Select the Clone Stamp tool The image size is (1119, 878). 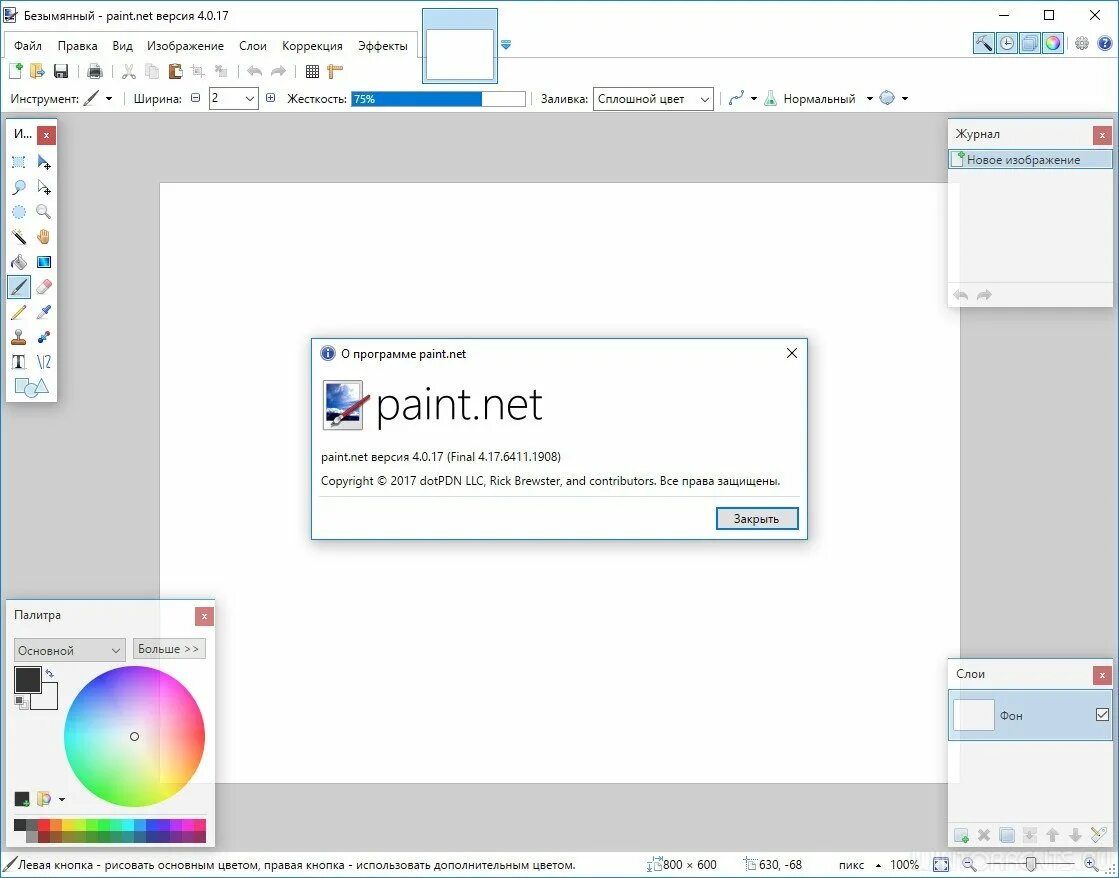pyautogui.click(x=19, y=337)
